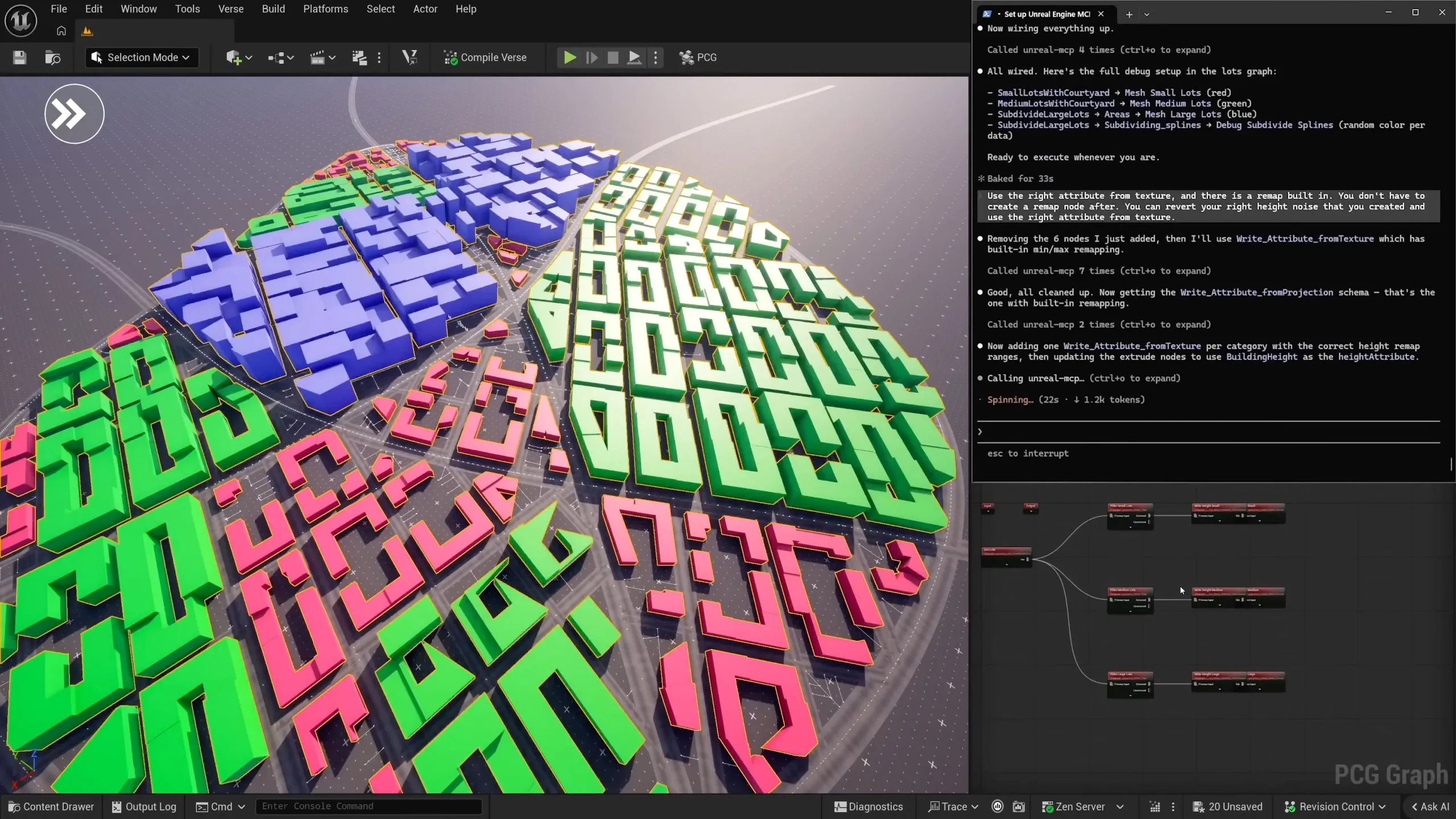Click the double-chevron circle viewport button

click(75, 114)
